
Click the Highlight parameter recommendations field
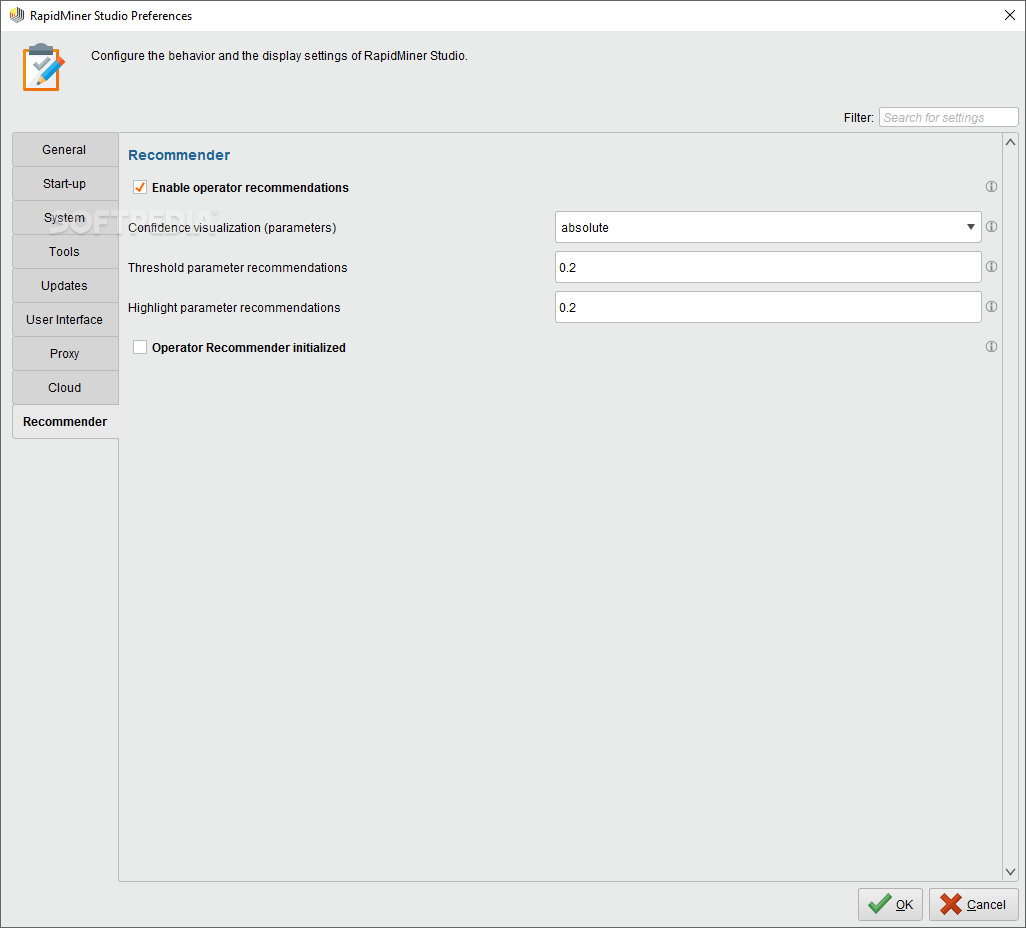click(768, 307)
